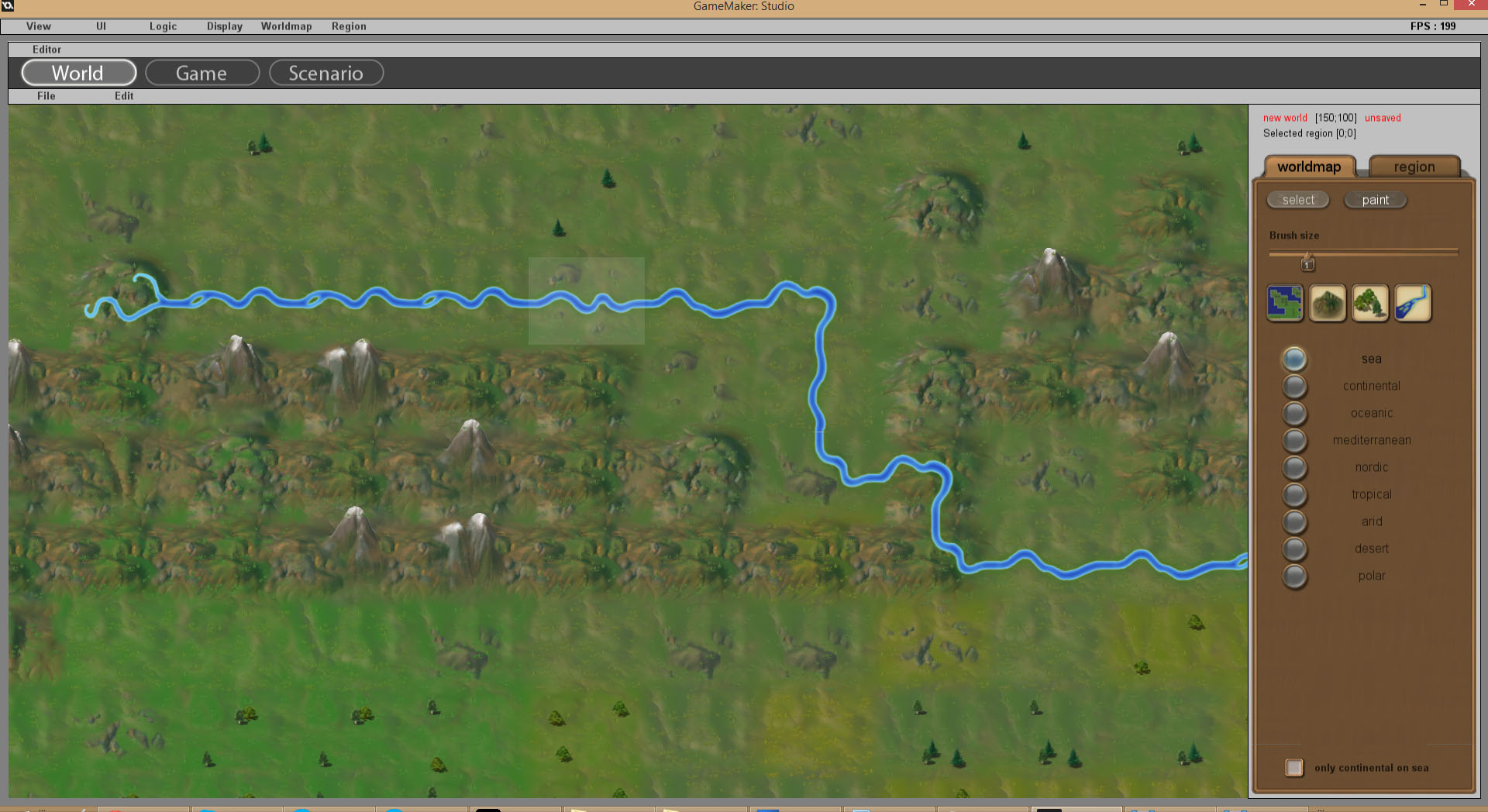Switch to the worldmap tab
The image size is (1488, 812).
click(x=1309, y=167)
